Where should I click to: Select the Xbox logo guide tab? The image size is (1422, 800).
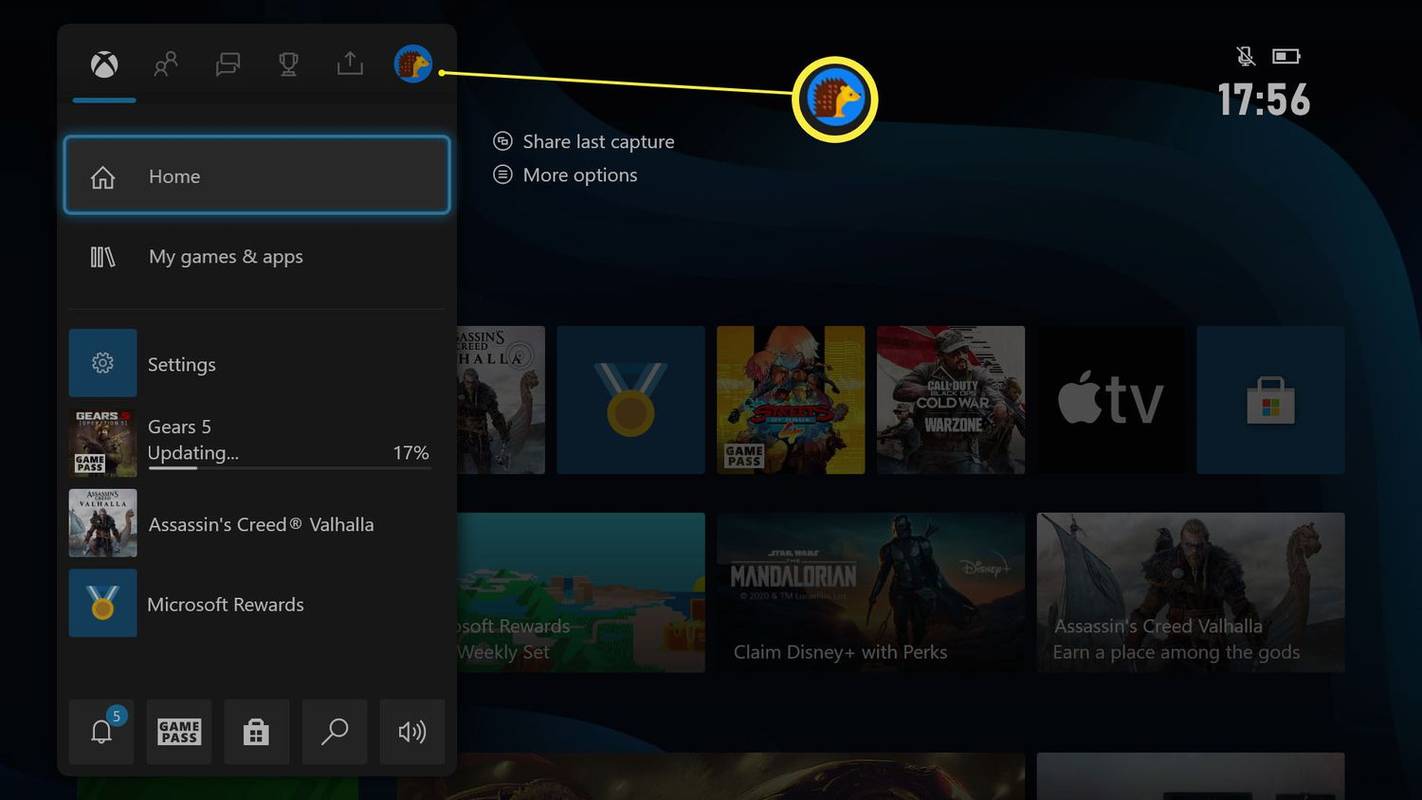tap(104, 65)
